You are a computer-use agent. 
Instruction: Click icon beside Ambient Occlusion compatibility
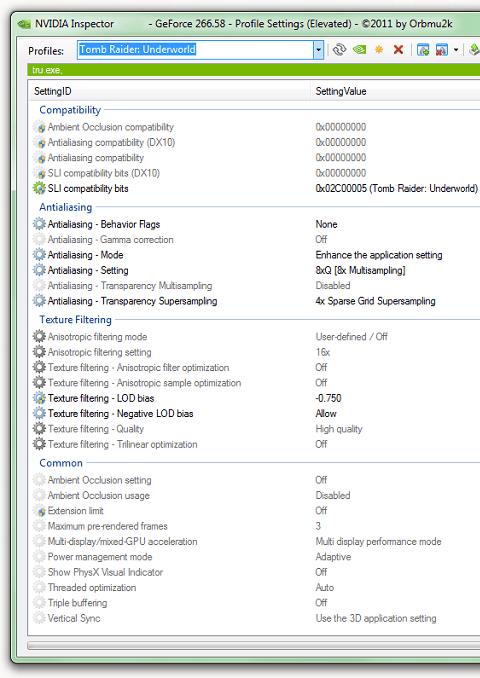click(x=39, y=127)
